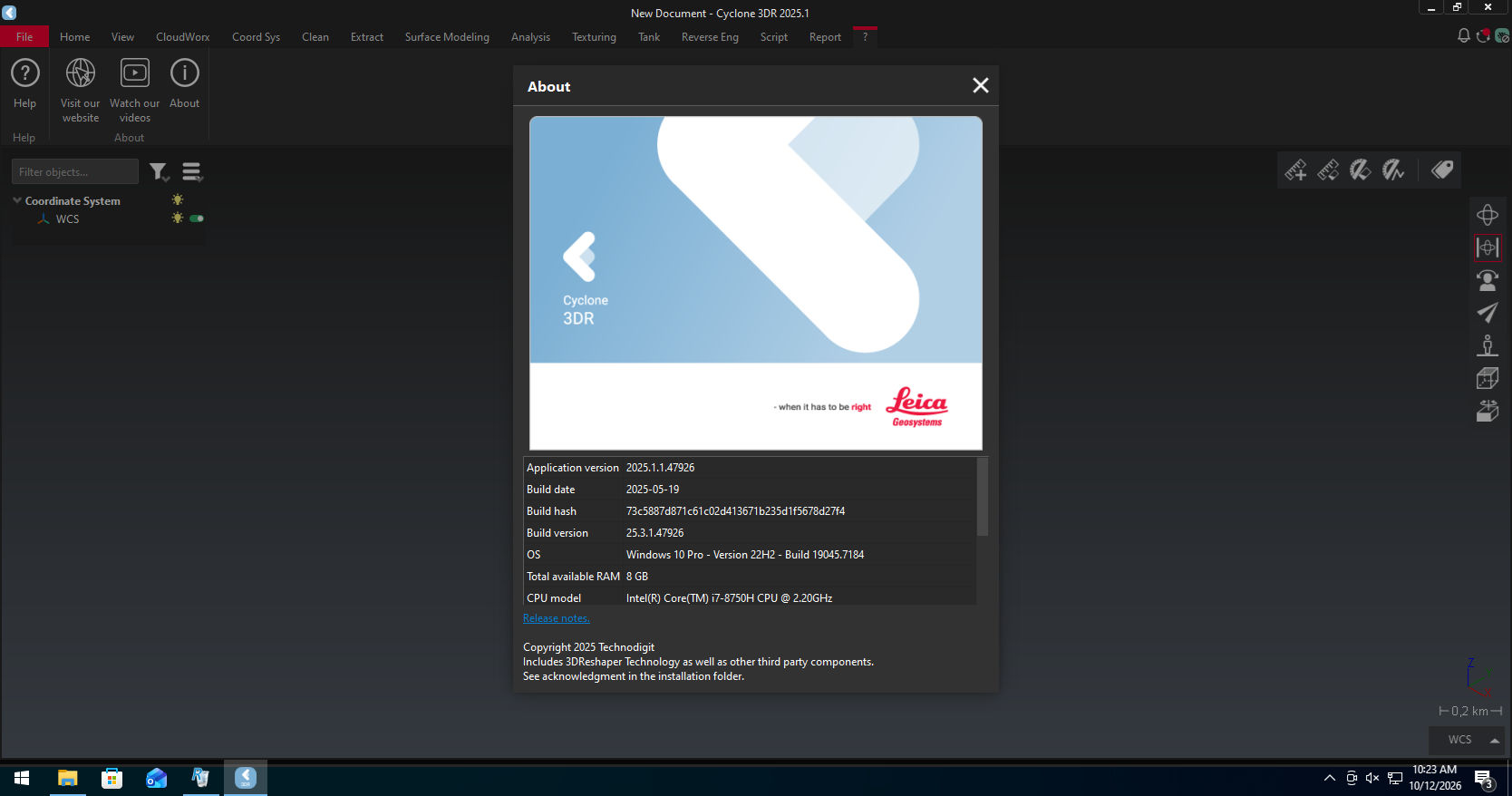Screen dimensions: 1512x796
Task: Toggle the WCS green switch in tree
Action: pos(197,218)
